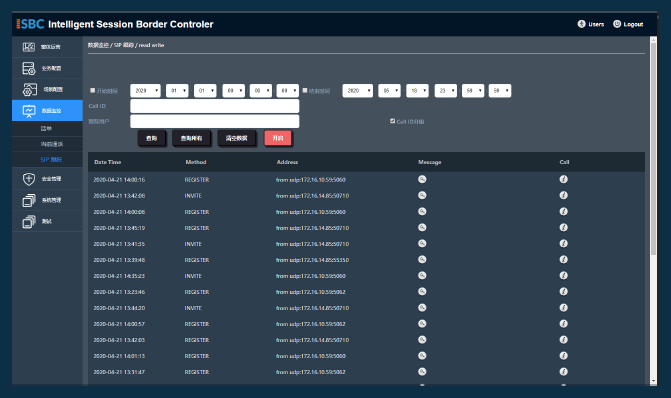Click address 'from udp:172.16.14.85:55350'

tap(312, 260)
